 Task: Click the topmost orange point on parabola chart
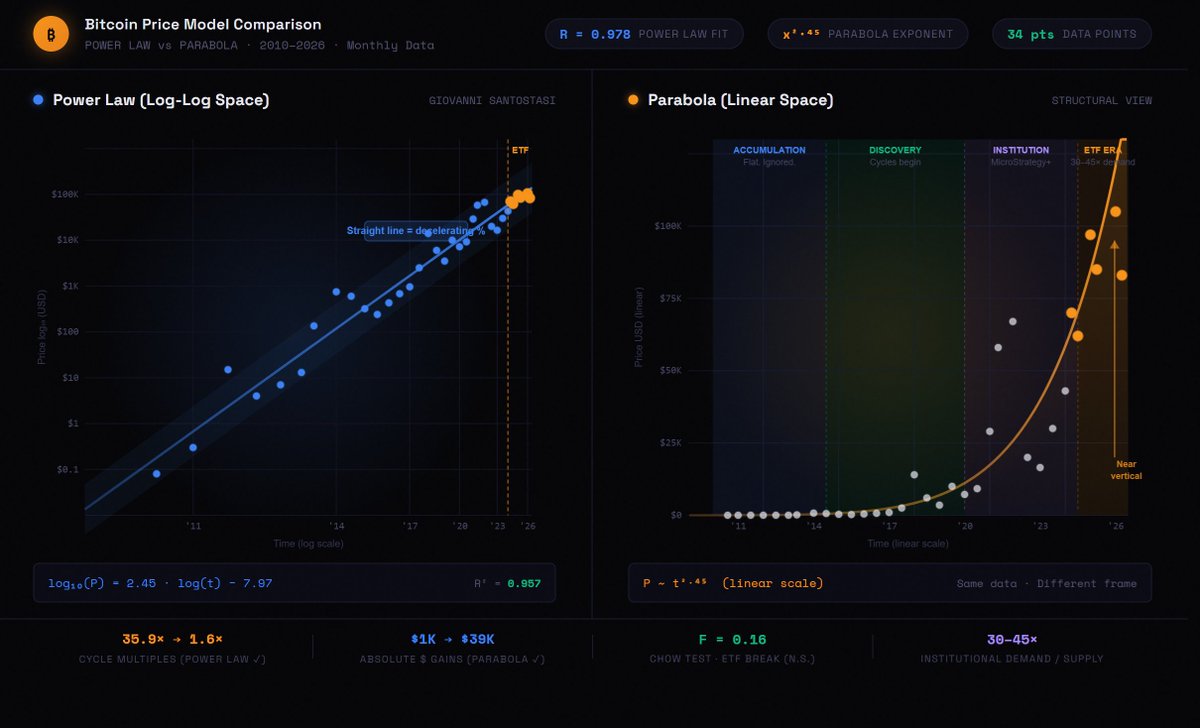[x=1115, y=211]
